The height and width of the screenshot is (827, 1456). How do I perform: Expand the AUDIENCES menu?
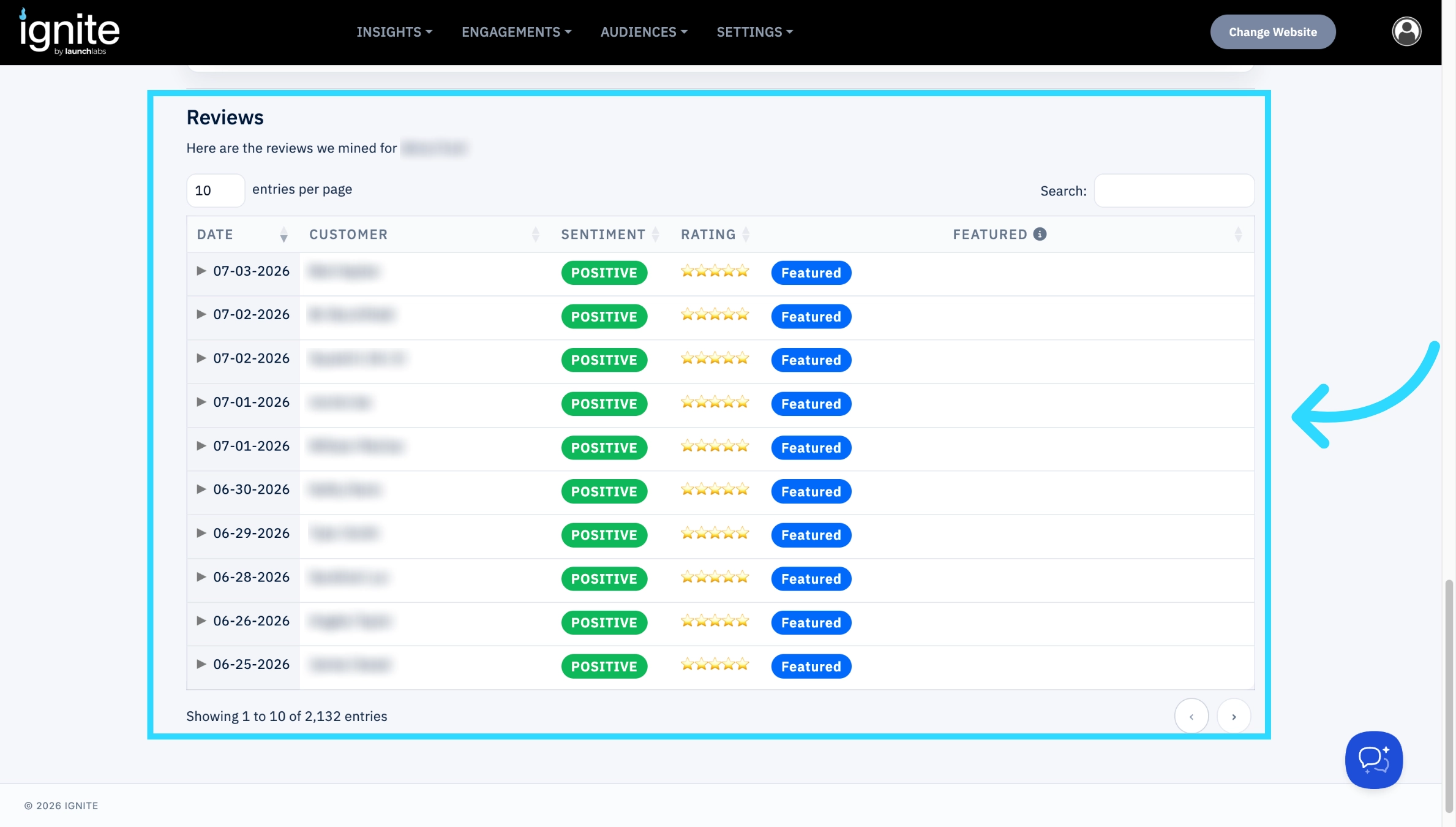[644, 32]
